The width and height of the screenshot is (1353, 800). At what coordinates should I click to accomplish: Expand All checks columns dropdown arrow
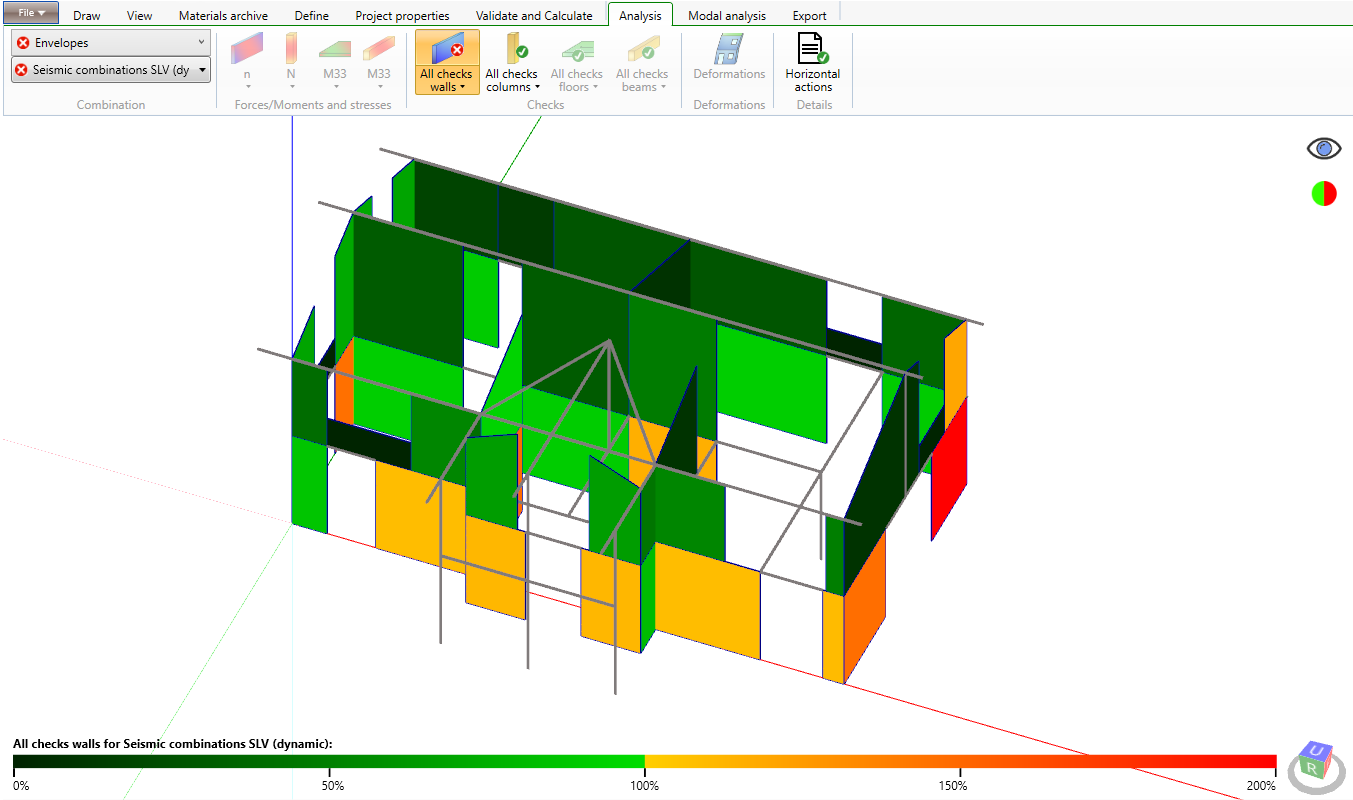point(537,88)
